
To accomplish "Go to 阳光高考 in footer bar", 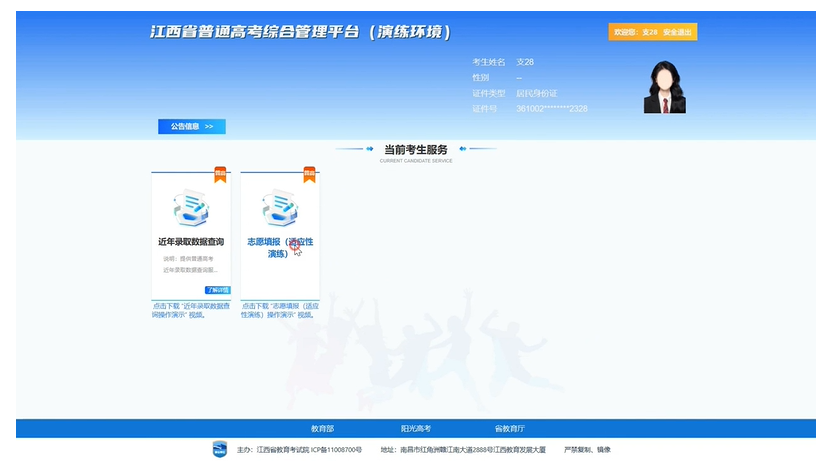I will [416, 428].
